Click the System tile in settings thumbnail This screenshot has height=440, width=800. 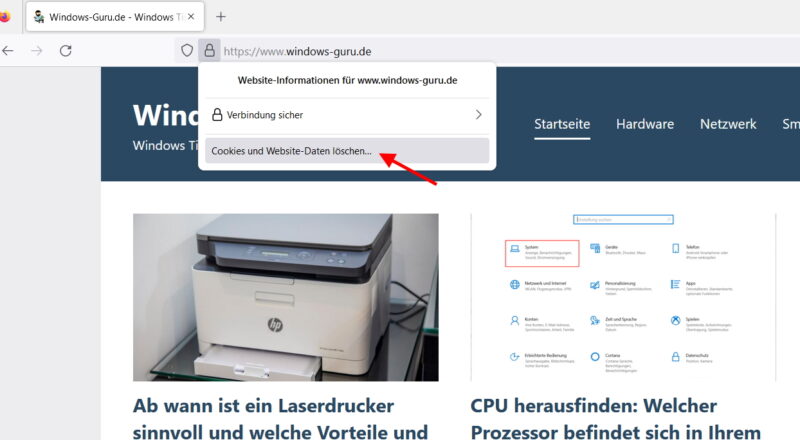tap(542, 253)
